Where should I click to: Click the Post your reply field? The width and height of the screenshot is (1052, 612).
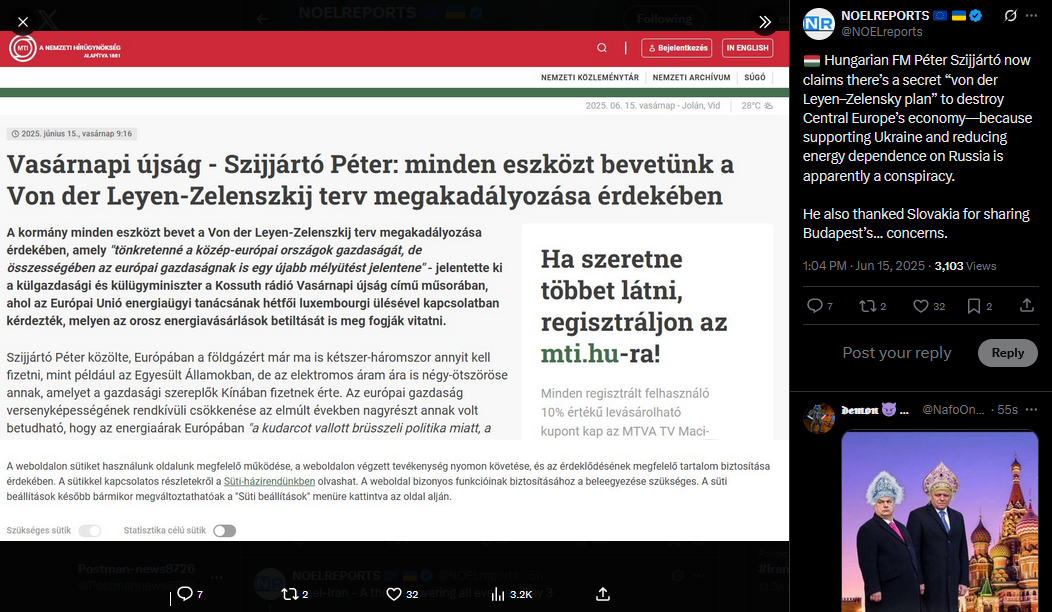click(896, 353)
